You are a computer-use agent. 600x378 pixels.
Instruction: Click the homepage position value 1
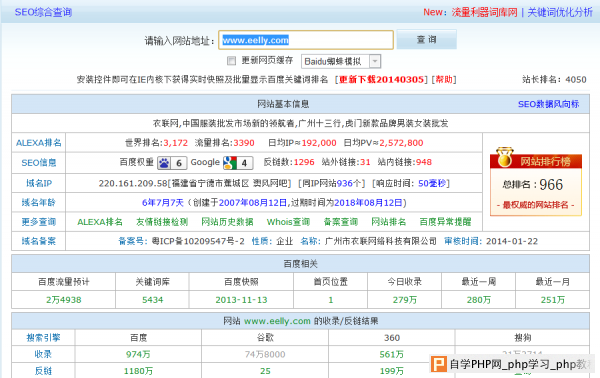331,300
